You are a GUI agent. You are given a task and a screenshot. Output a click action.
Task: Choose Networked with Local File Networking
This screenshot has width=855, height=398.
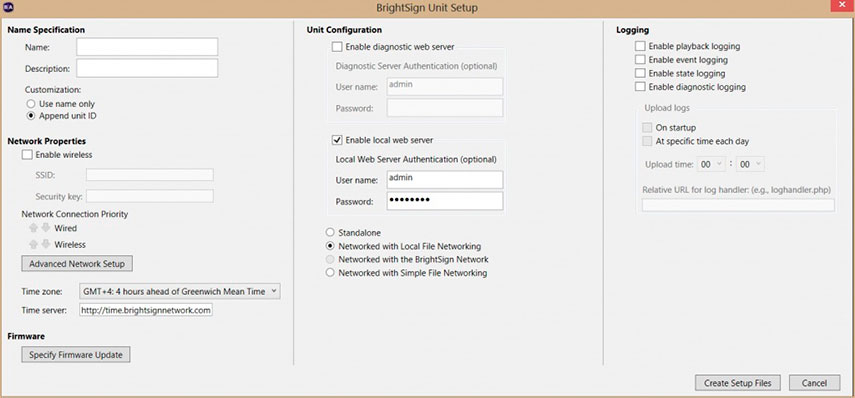(x=329, y=246)
